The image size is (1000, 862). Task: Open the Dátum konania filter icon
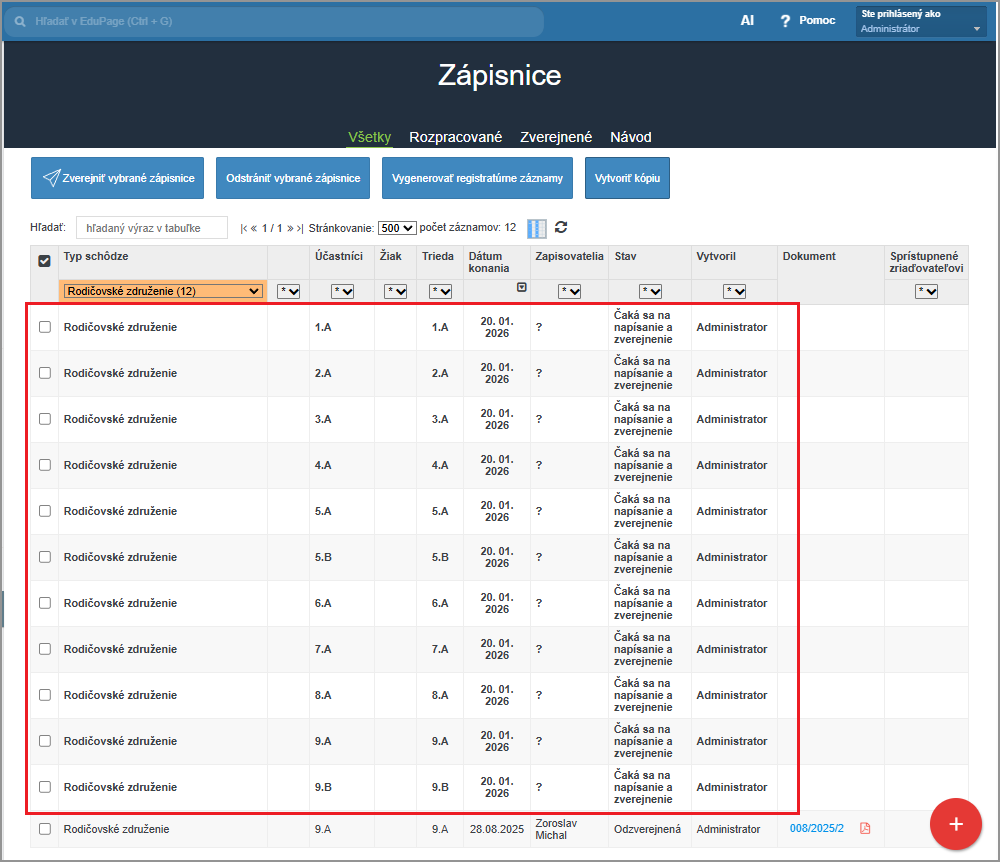(x=521, y=288)
